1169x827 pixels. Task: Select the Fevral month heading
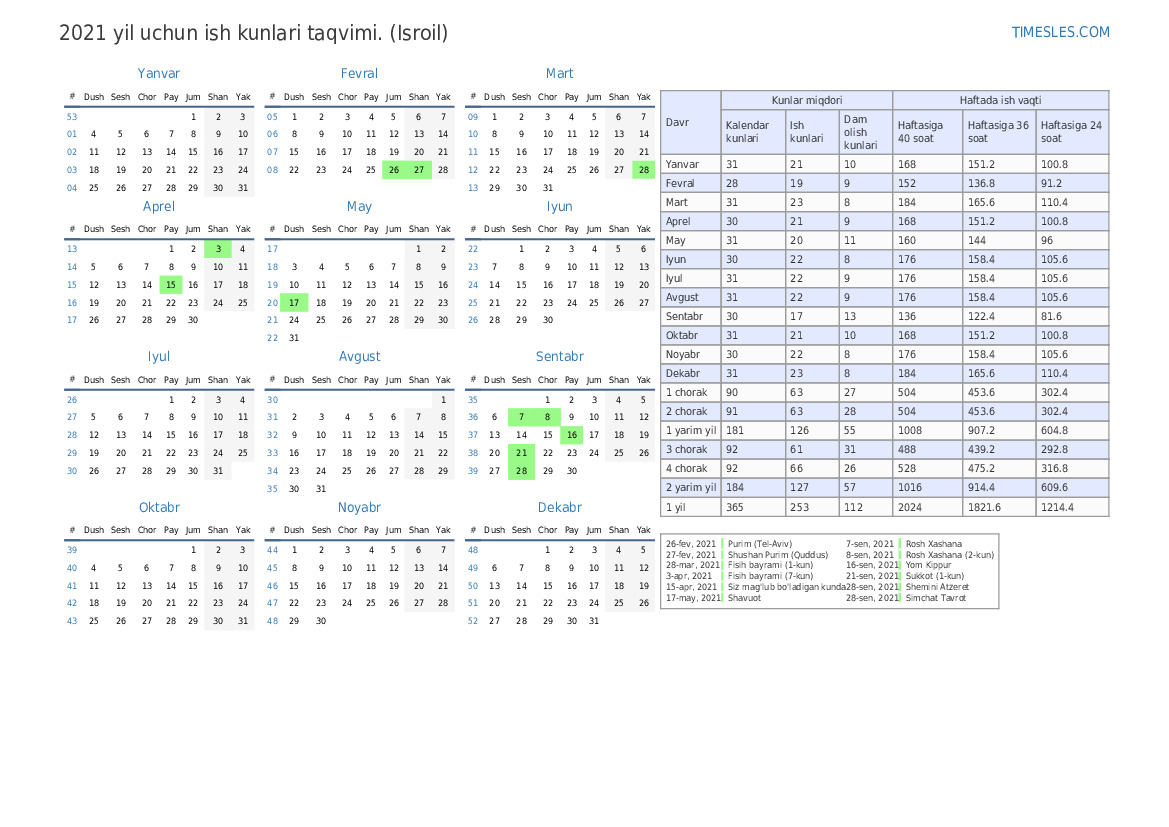click(359, 73)
